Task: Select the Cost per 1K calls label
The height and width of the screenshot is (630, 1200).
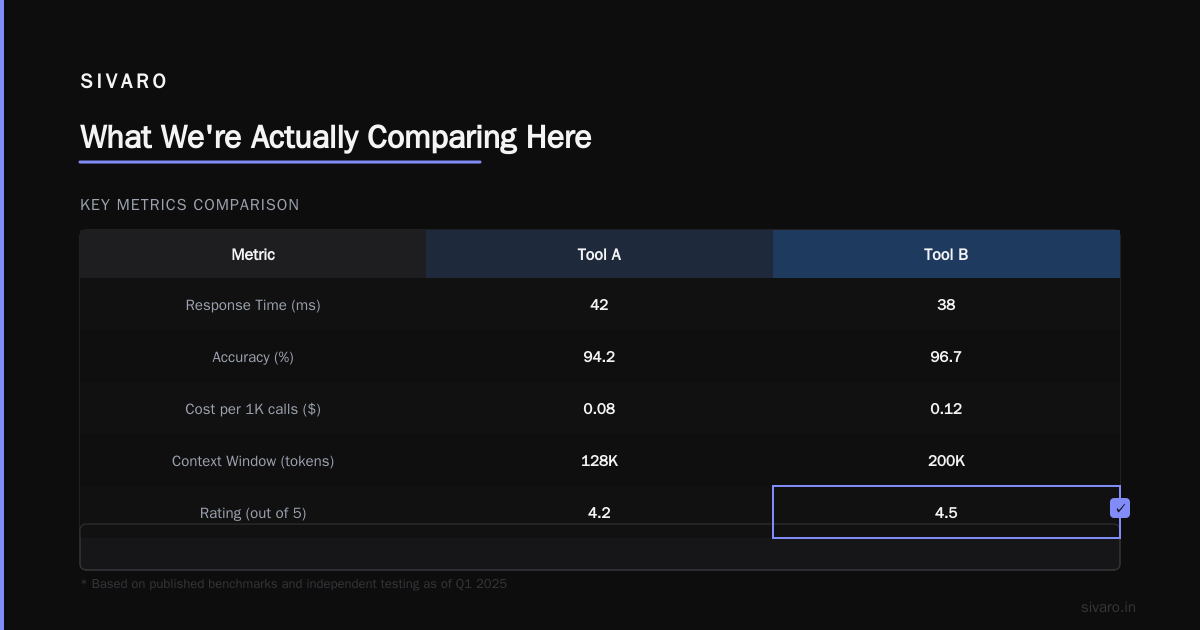Action: tap(253, 409)
